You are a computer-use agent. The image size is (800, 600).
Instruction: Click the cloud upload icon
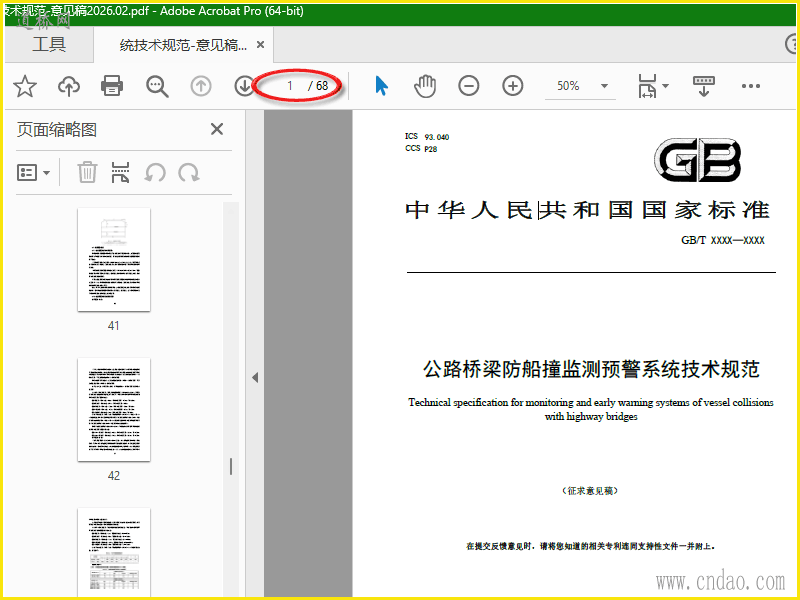pos(69,86)
